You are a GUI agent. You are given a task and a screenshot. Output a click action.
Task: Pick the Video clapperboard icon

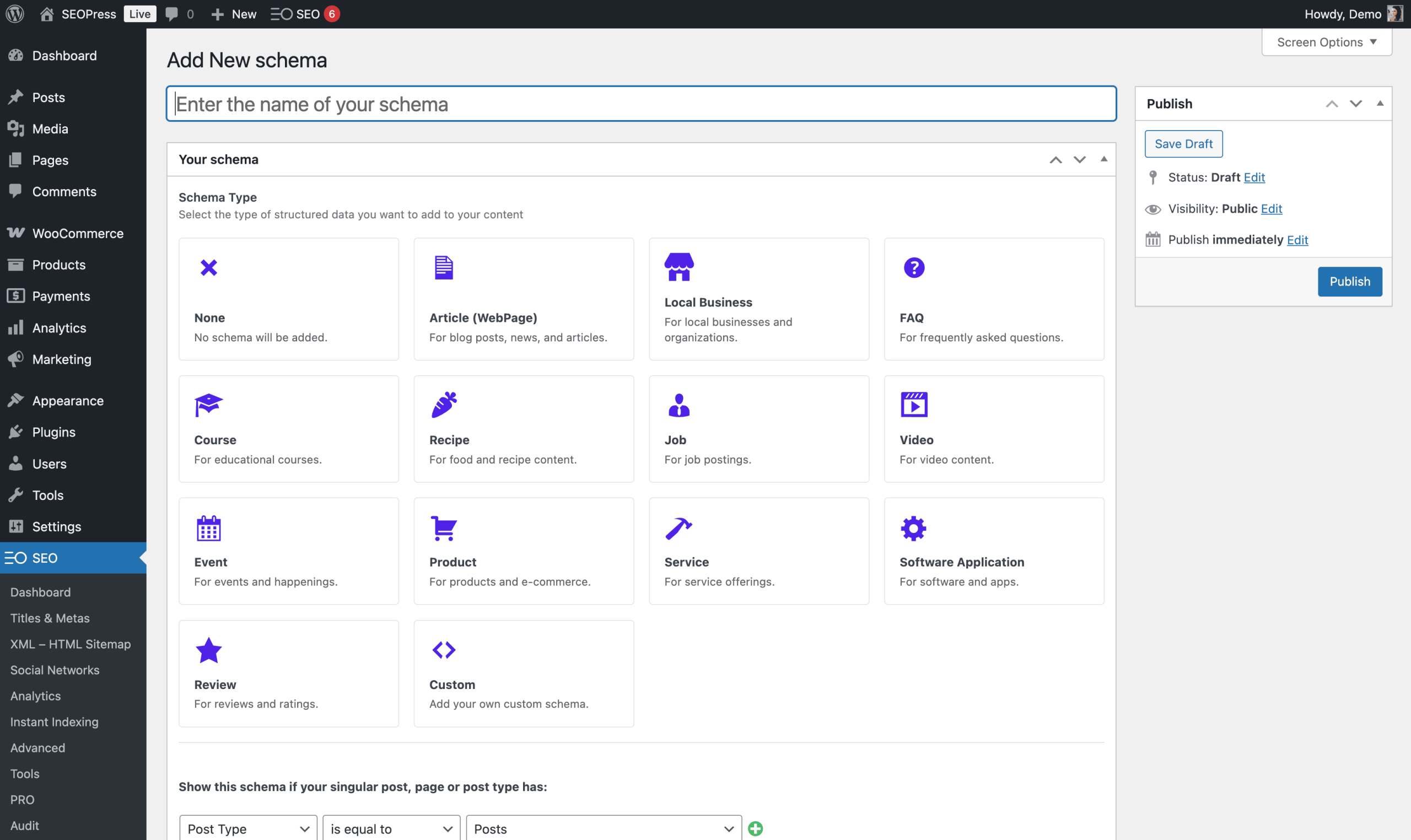[x=913, y=405]
